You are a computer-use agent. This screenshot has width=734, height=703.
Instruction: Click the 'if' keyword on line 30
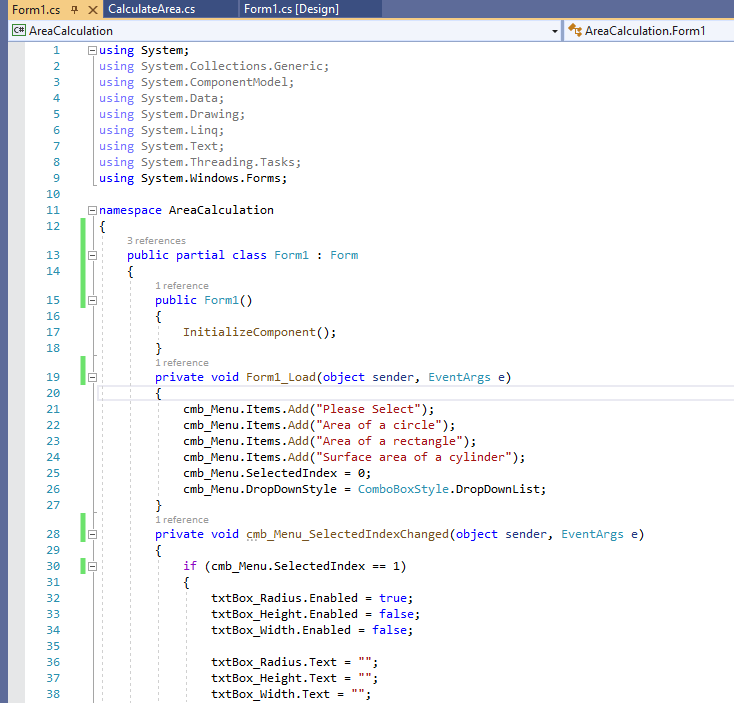coord(190,566)
